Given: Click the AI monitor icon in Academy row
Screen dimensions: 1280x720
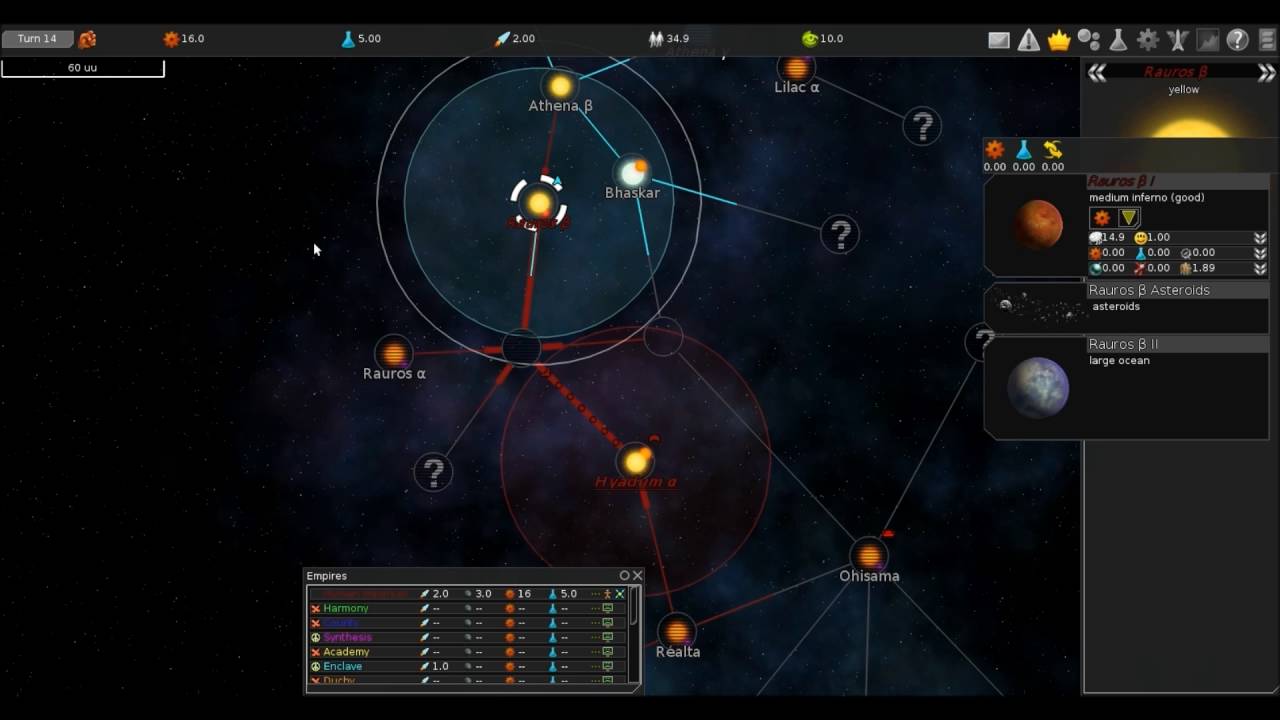Looking at the screenshot, I should 607,652.
